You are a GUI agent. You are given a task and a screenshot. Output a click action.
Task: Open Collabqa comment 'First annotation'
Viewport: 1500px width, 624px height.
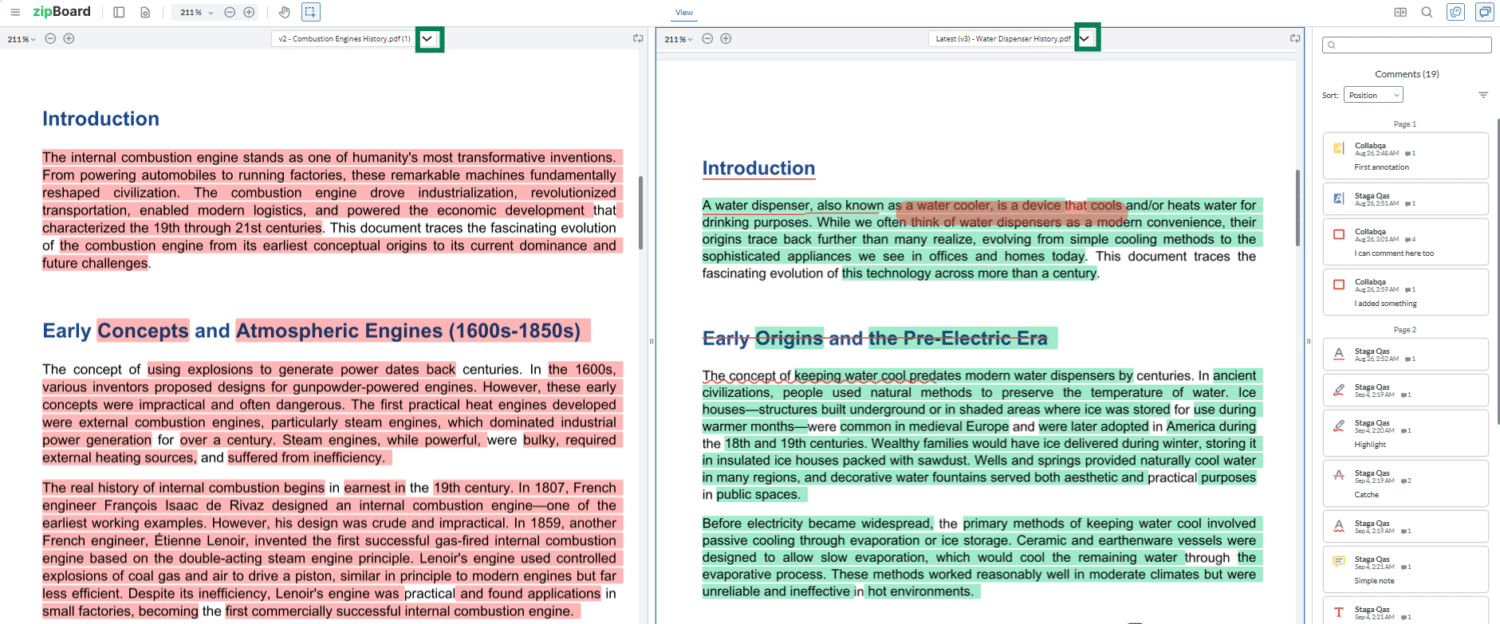pyautogui.click(x=1405, y=156)
